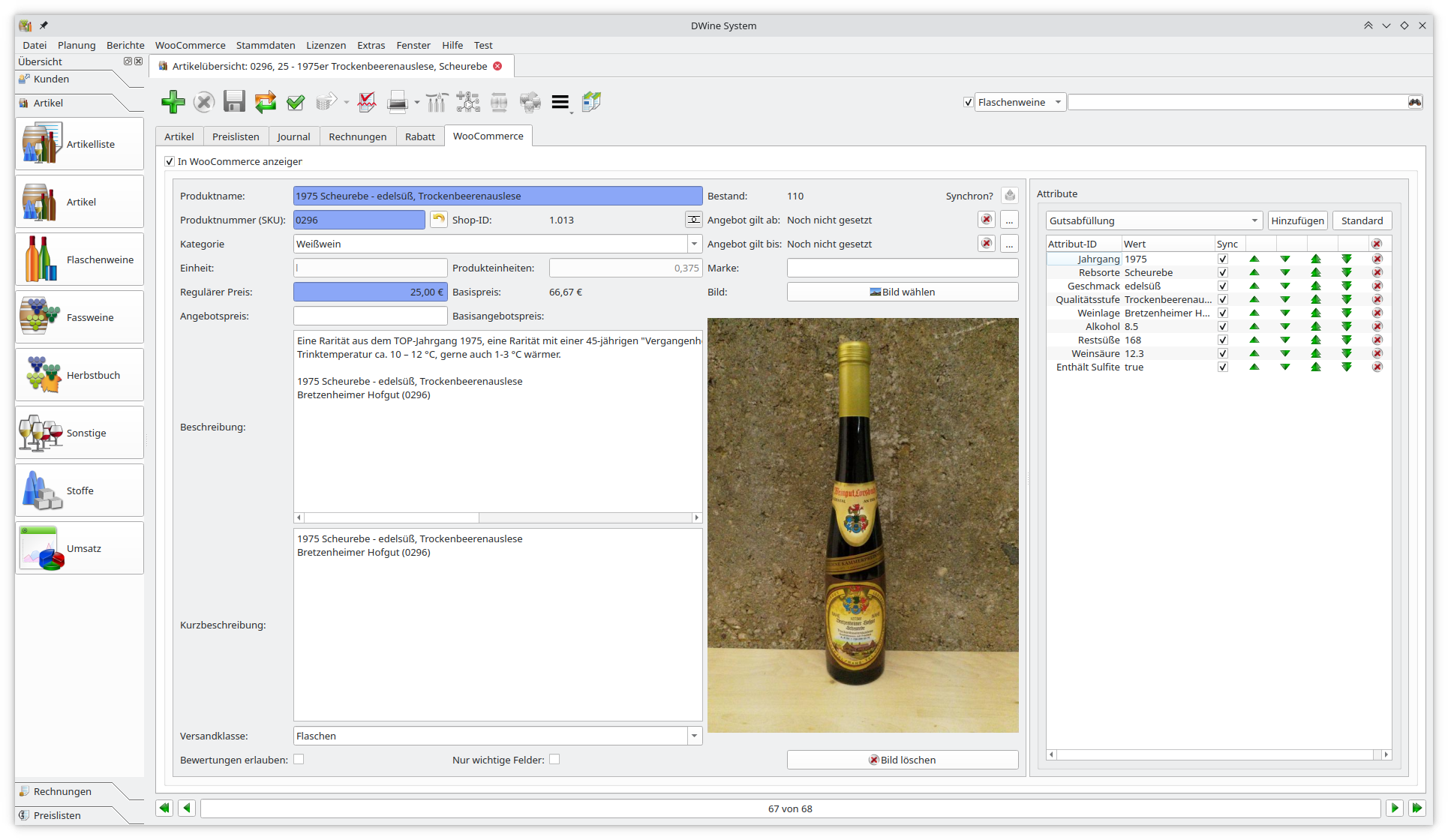Toggle Sync checkbox for Enthält Sulfite
Viewport: 1448px width, 840px height.
click(x=1223, y=367)
